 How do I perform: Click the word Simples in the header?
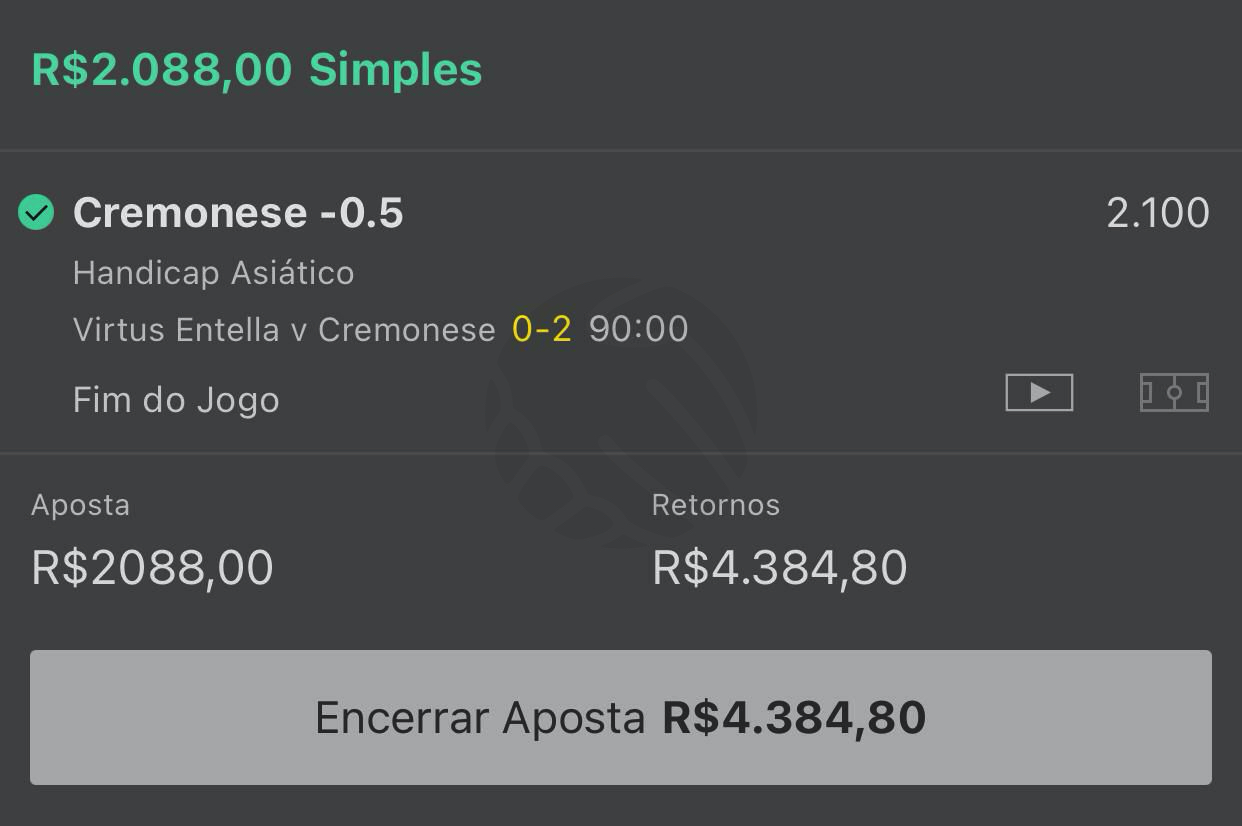pyautogui.click(x=396, y=70)
